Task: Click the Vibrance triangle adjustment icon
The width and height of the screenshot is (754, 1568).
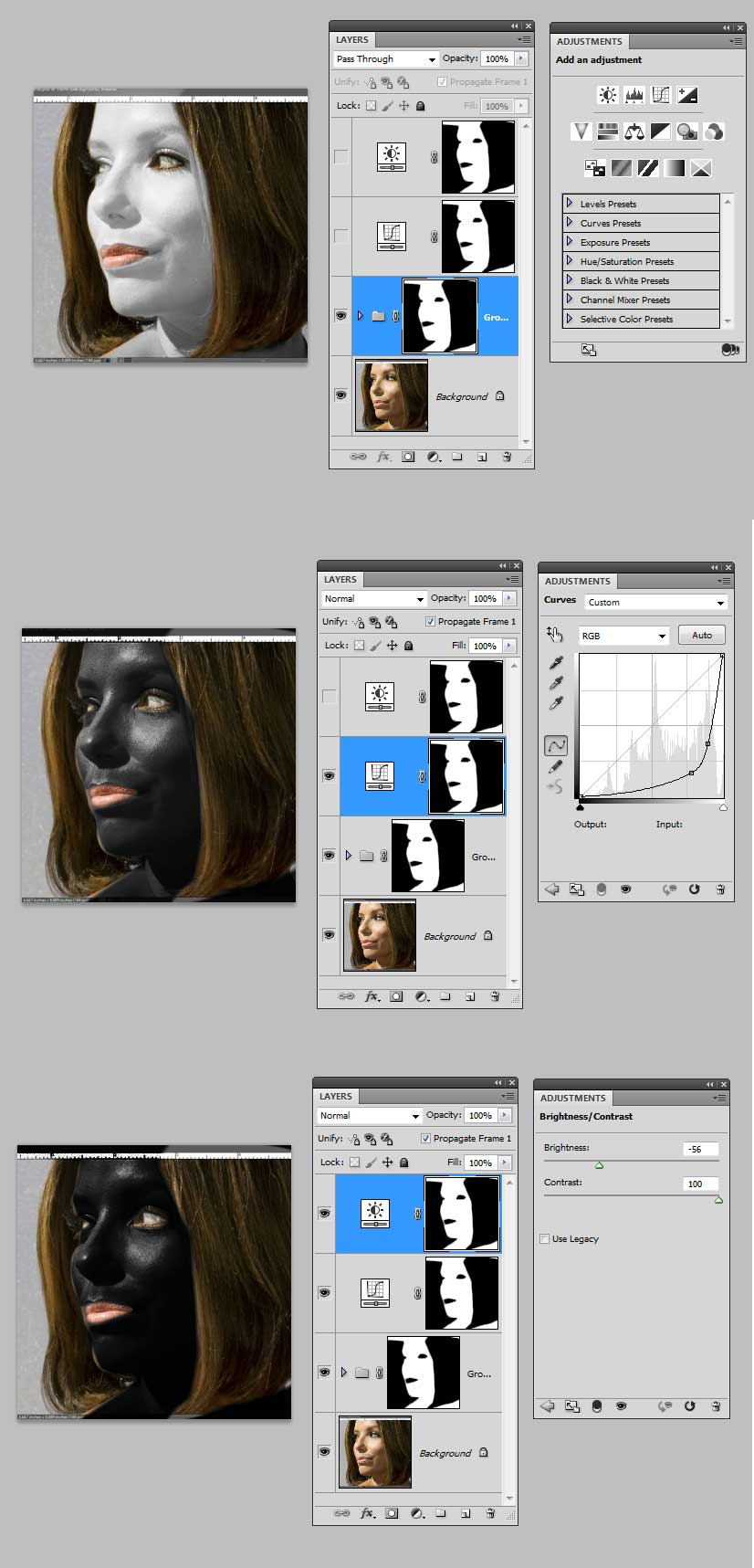Action: 581,132
